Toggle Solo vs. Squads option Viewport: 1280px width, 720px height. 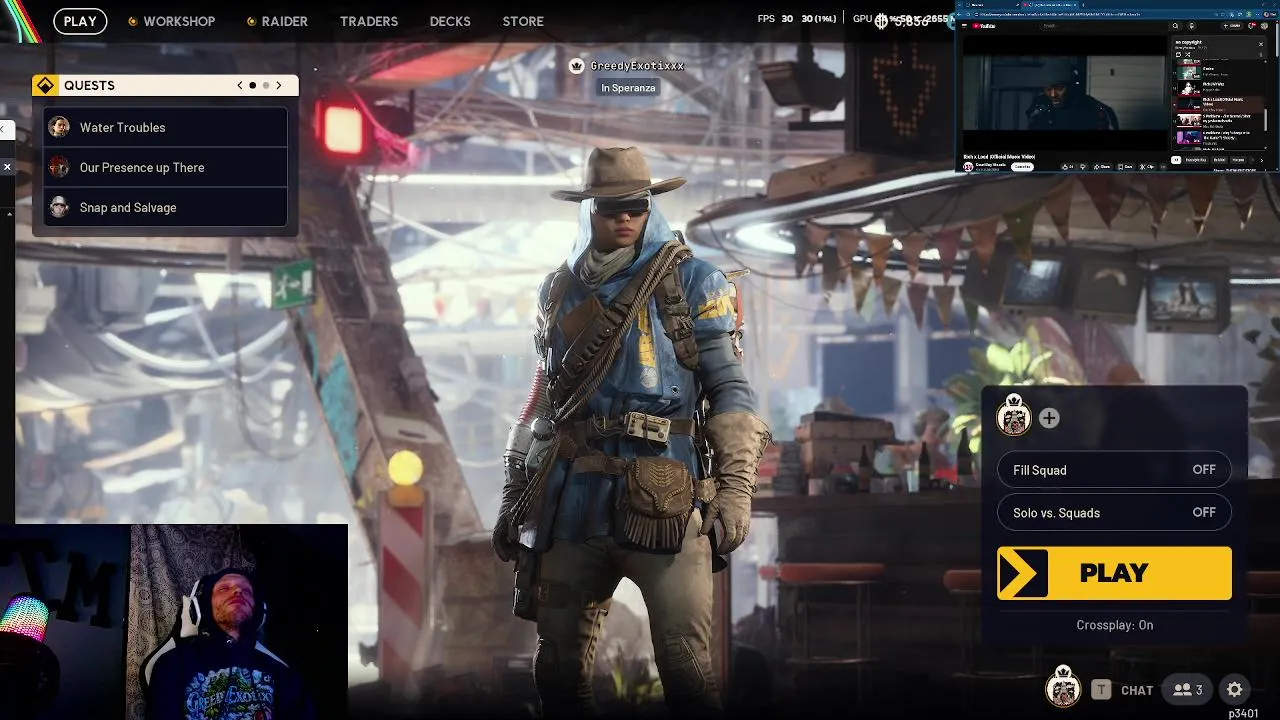pyautogui.click(x=1114, y=512)
